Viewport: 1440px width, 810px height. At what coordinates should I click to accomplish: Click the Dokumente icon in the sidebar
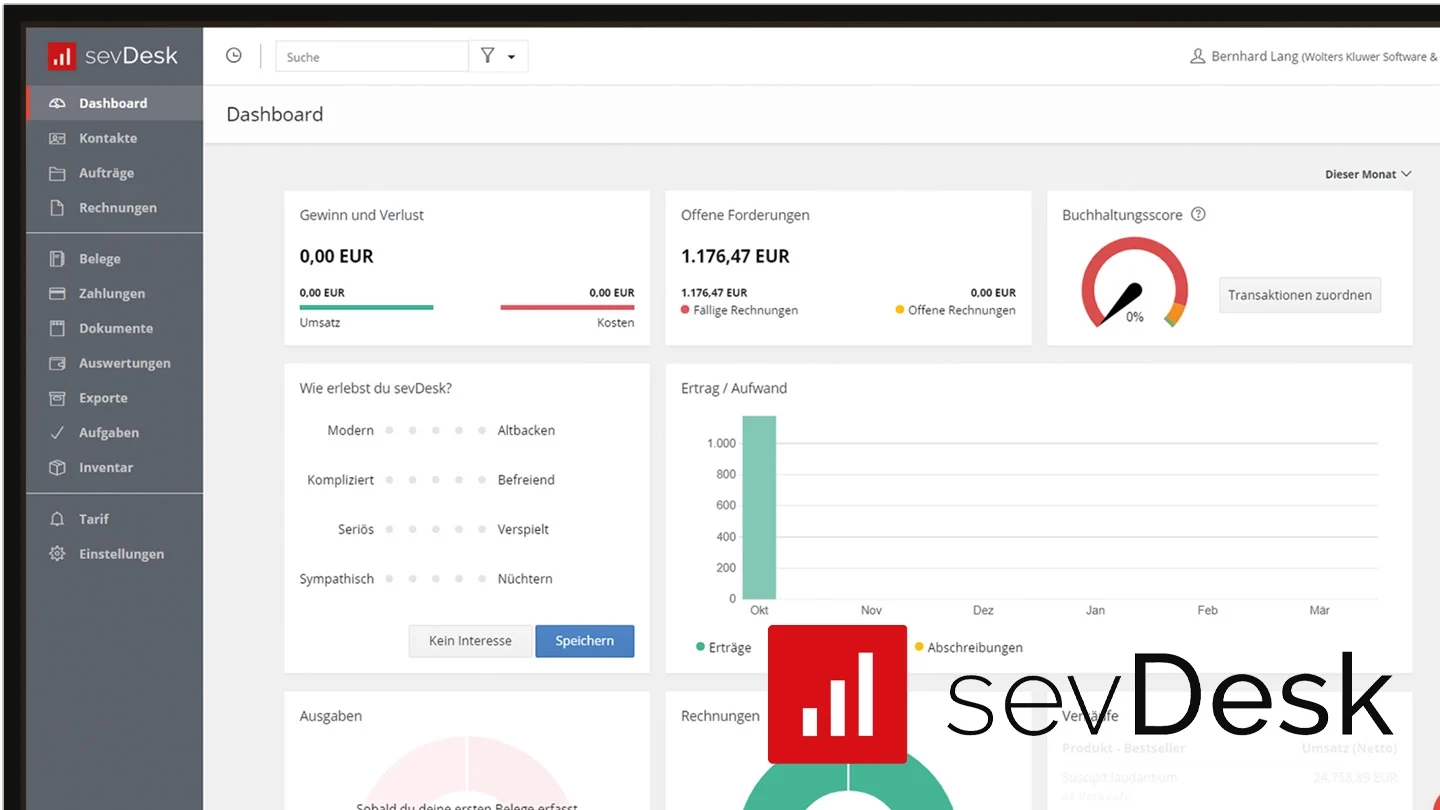click(x=57, y=328)
